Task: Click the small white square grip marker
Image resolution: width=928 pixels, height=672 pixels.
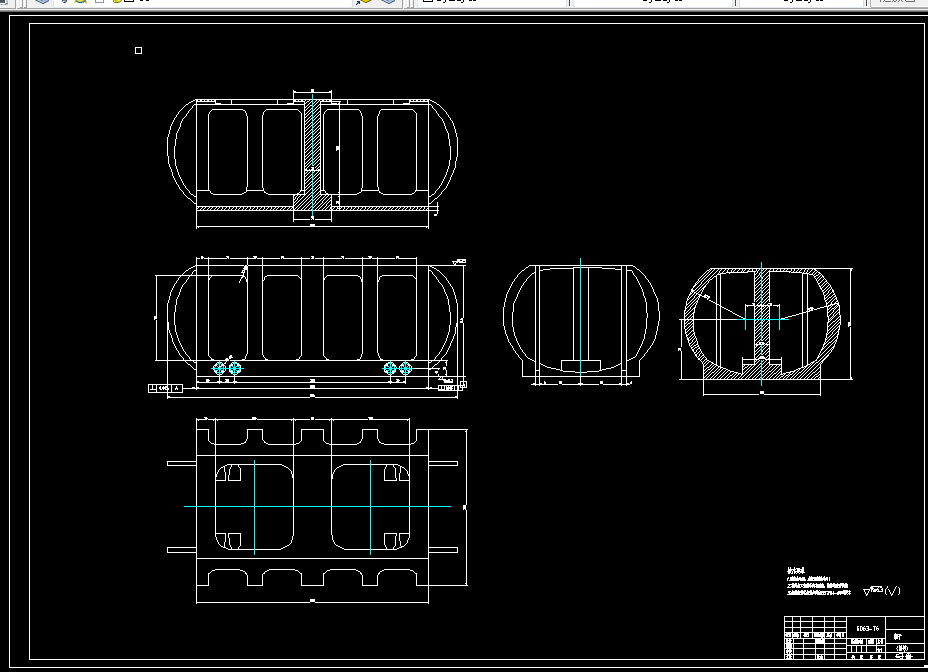Action: point(138,50)
